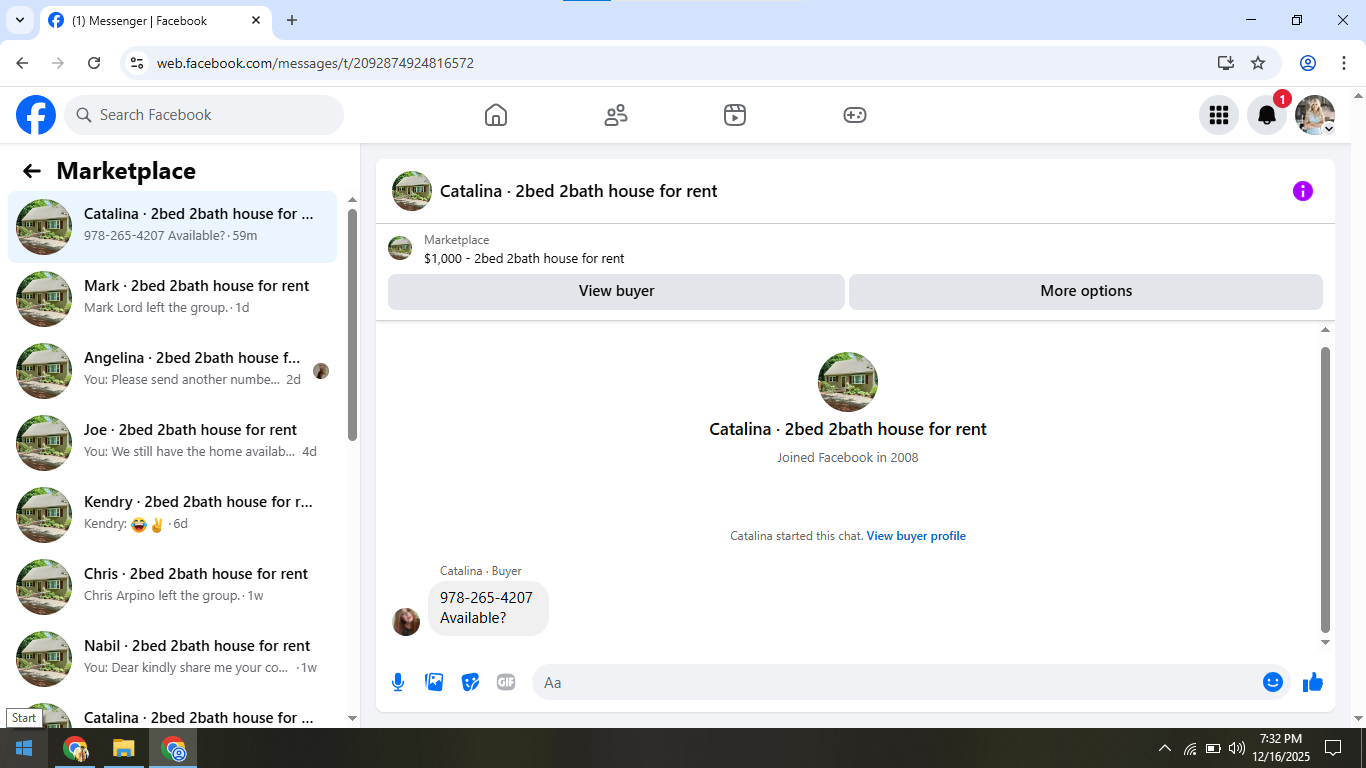This screenshot has height=768, width=1366.
Task: Click View buyer button
Action: (616, 291)
